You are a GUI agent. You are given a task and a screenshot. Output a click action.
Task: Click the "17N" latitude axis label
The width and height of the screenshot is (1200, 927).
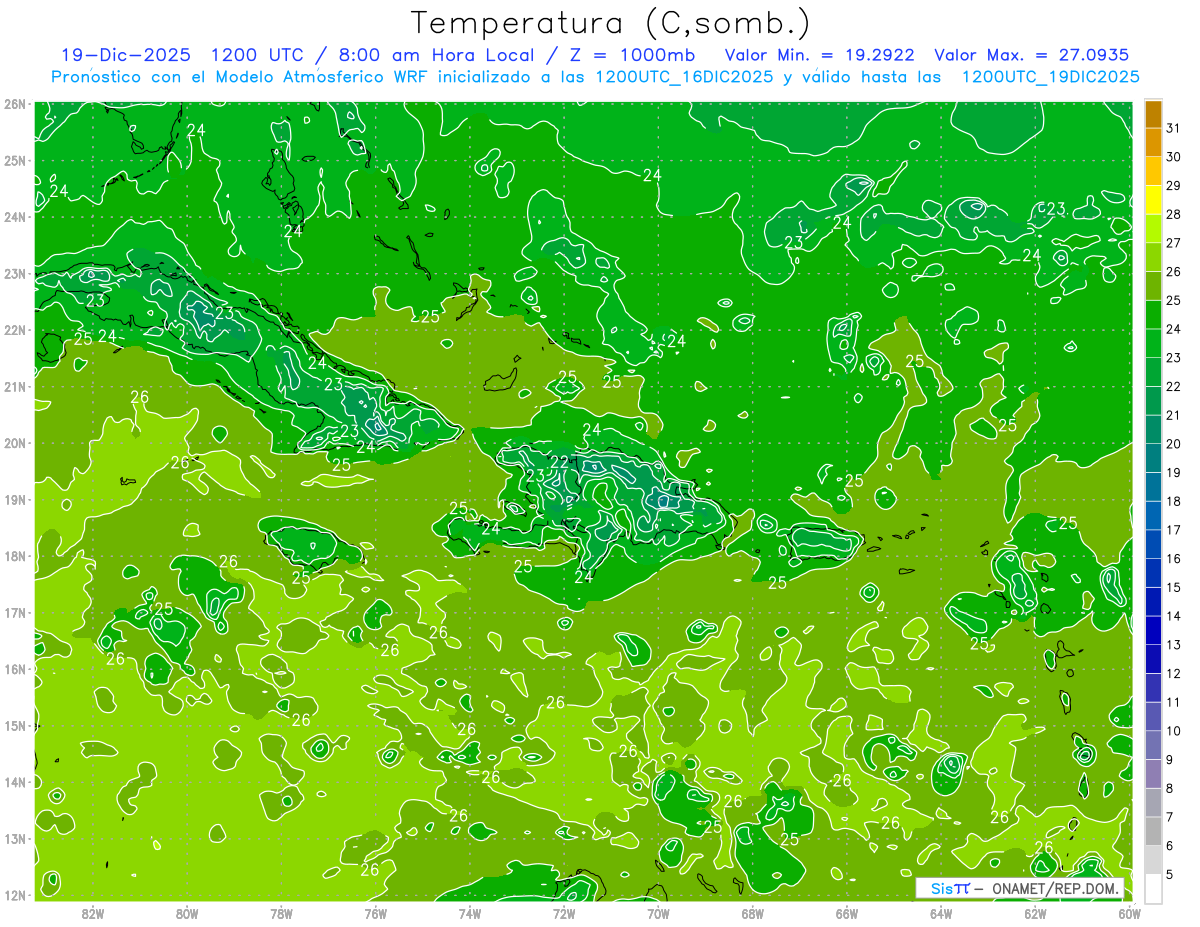(x=15, y=612)
